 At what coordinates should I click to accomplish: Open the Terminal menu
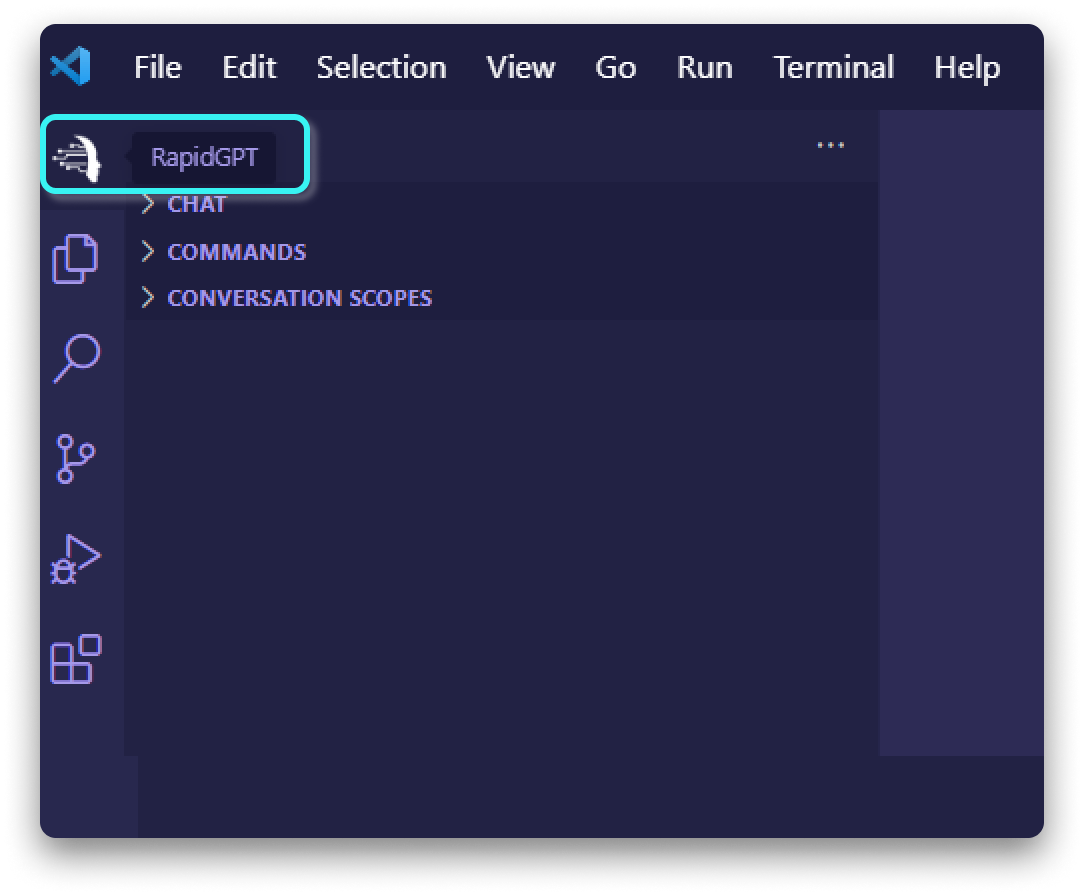coord(833,67)
